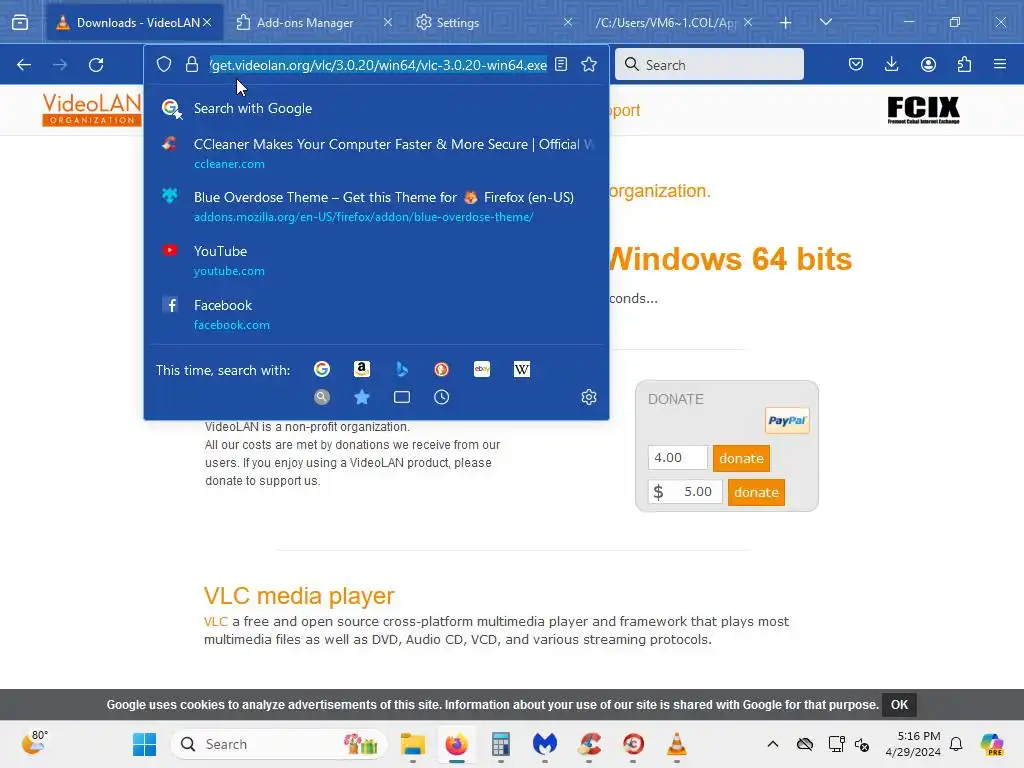Click the toolbar Search box
This screenshot has height=768, width=1024.
(x=709, y=64)
